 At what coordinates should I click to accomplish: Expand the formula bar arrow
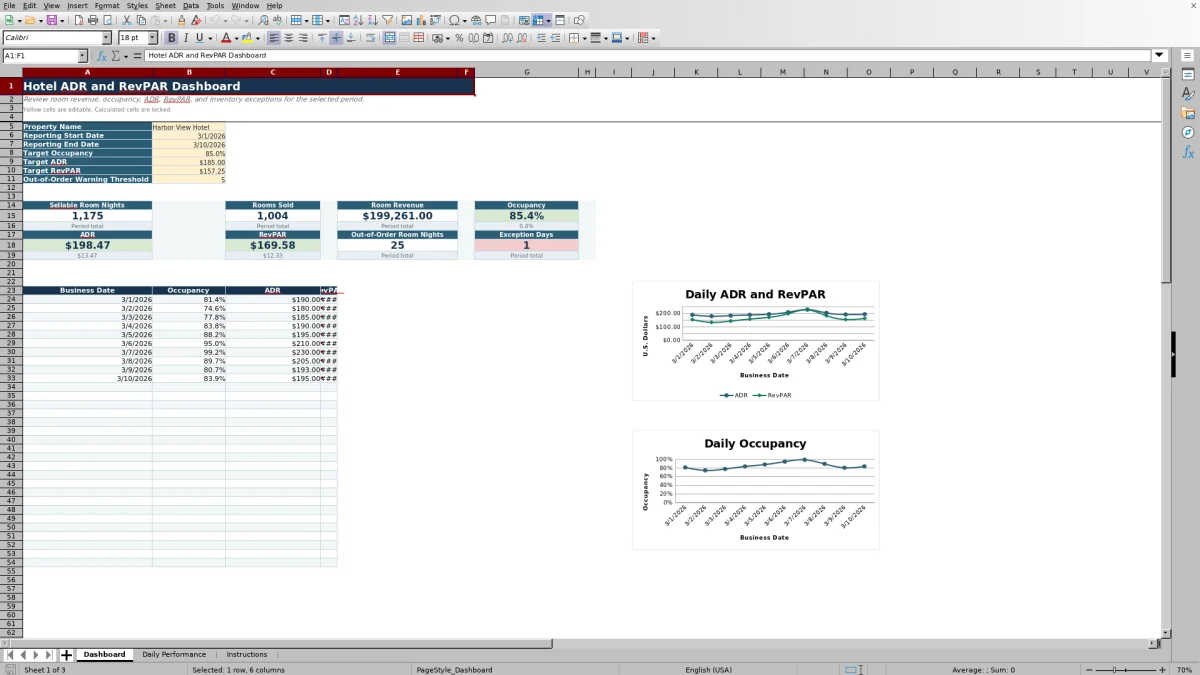pyautogui.click(x=1159, y=56)
